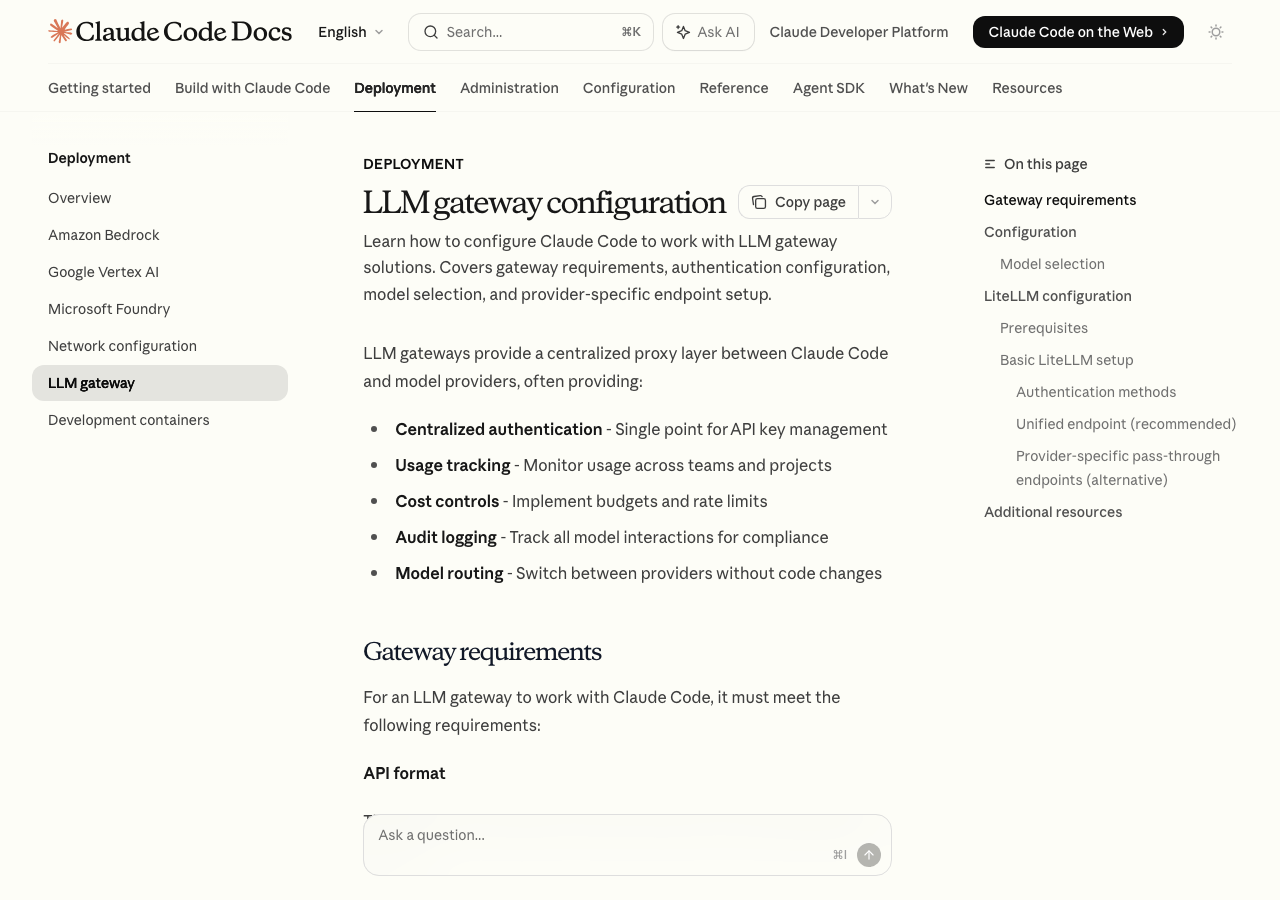Toggle the light/dark theme sun icon
The height and width of the screenshot is (900, 1280).
pyautogui.click(x=1215, y=32)
